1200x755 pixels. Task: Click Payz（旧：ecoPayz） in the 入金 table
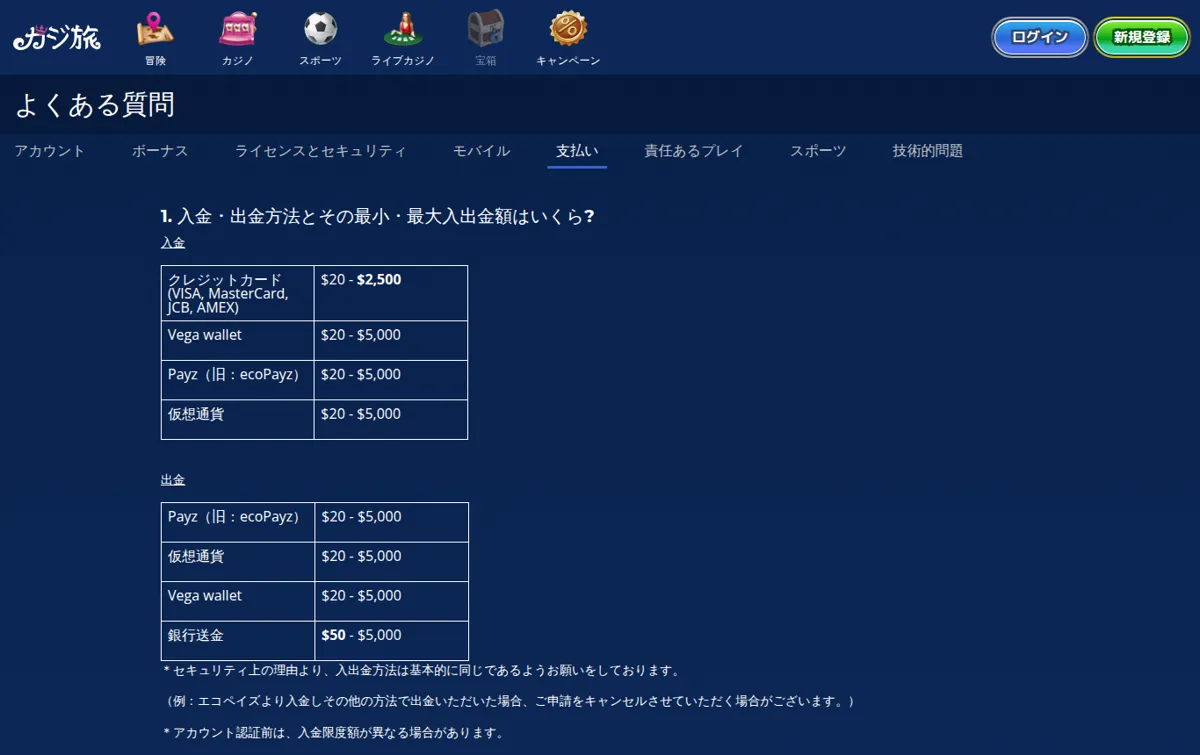point(238,380)
